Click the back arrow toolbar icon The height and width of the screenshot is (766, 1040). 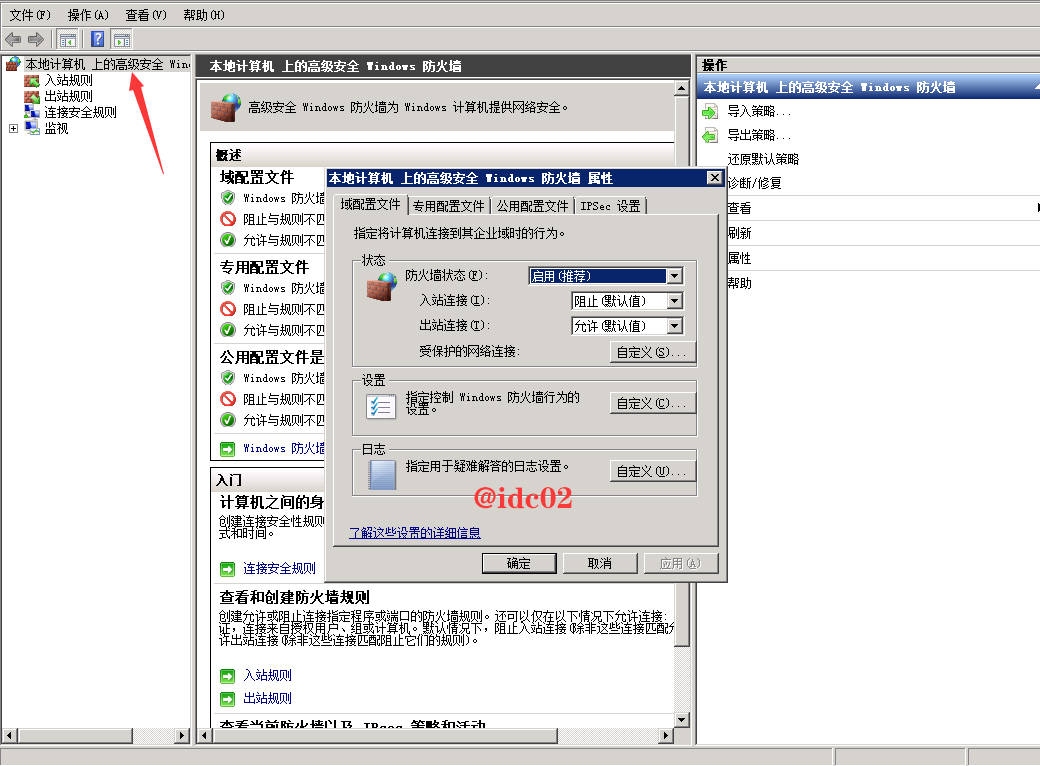click(x=12, y=40)
